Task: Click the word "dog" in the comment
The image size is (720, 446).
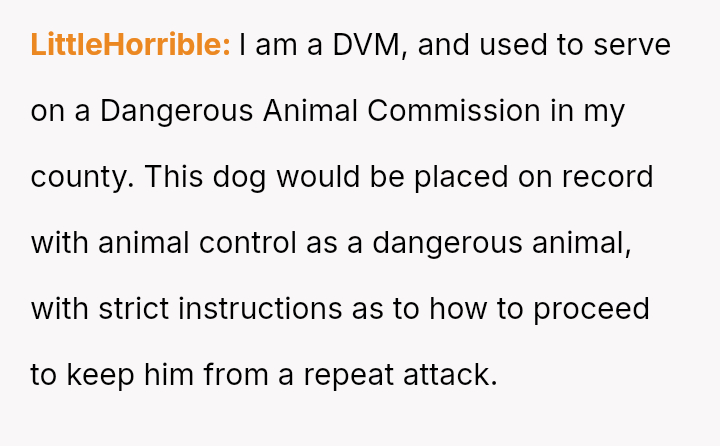Action: pyautogui.click(x=243, y=177)
